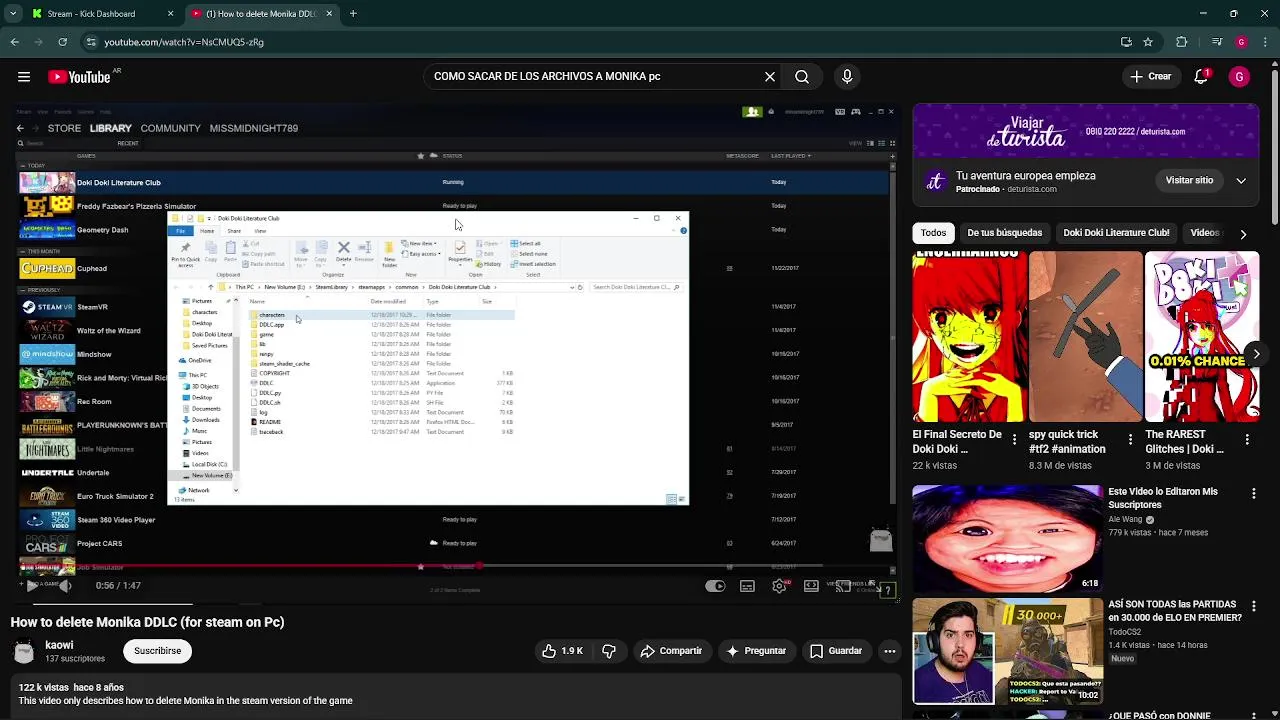Like the video with thumbs up
Image resolution: width=1280 pixels, height=720 pixels.
(562, 651)
